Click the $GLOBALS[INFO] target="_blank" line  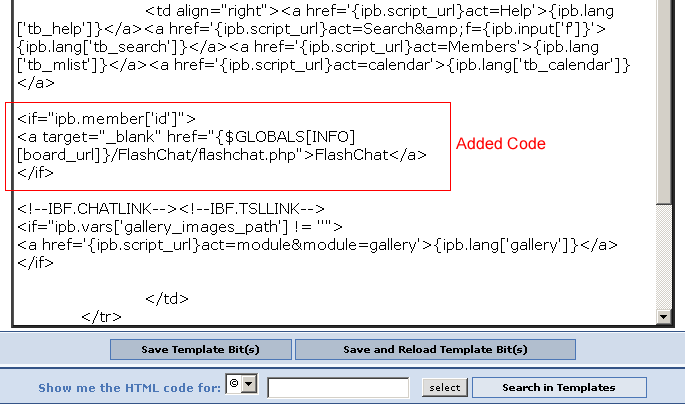pyautogui.click(x=186, y=137)
